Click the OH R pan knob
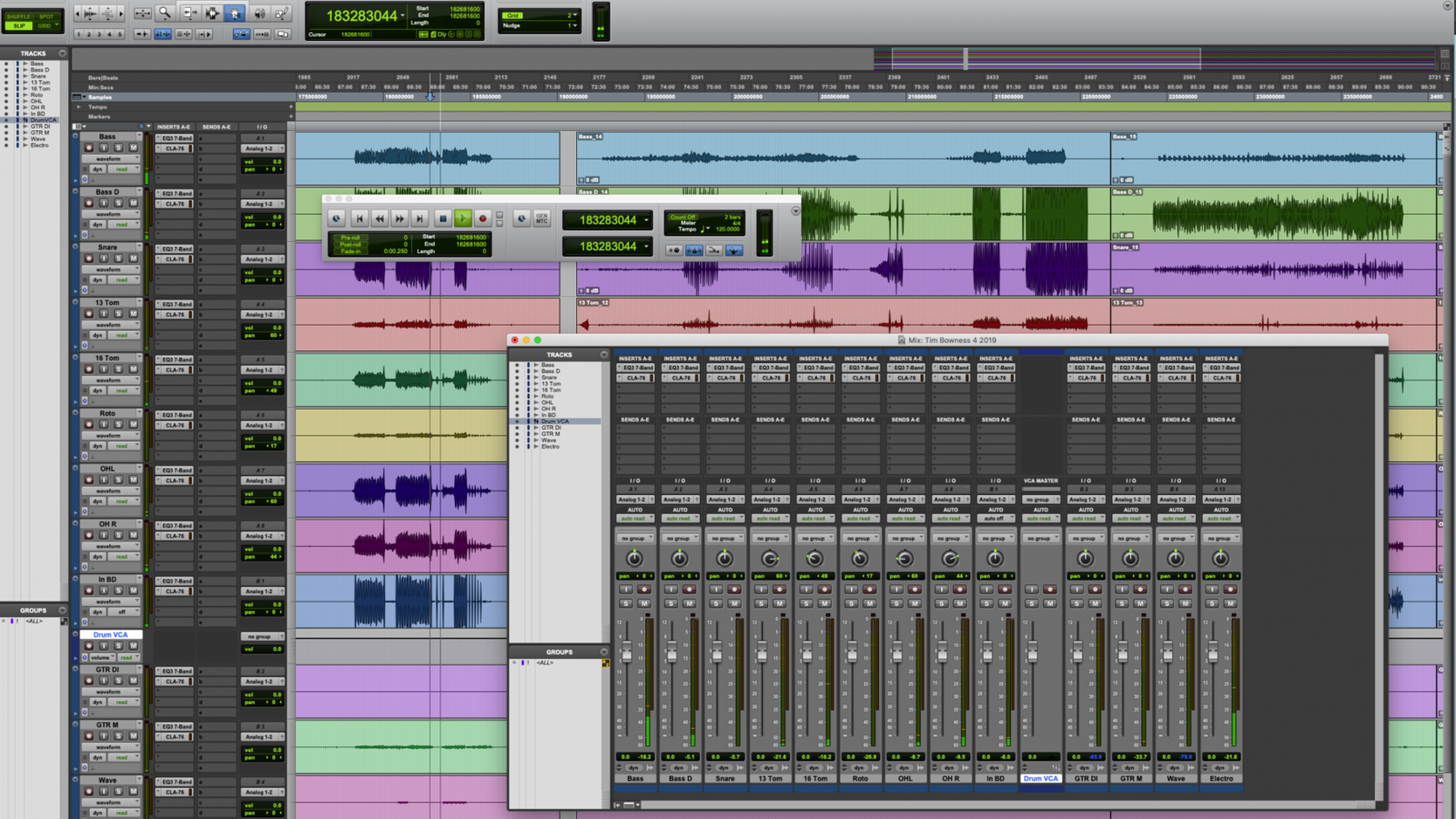Screen dimensions: 1456x819 coord(950,558)
